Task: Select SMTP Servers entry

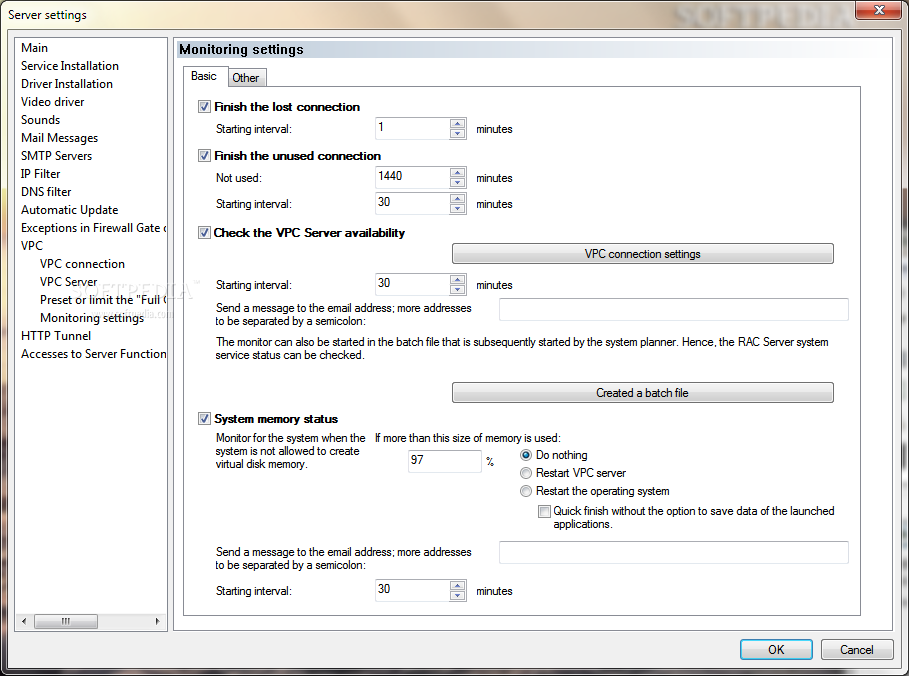Action: (56, 156)
